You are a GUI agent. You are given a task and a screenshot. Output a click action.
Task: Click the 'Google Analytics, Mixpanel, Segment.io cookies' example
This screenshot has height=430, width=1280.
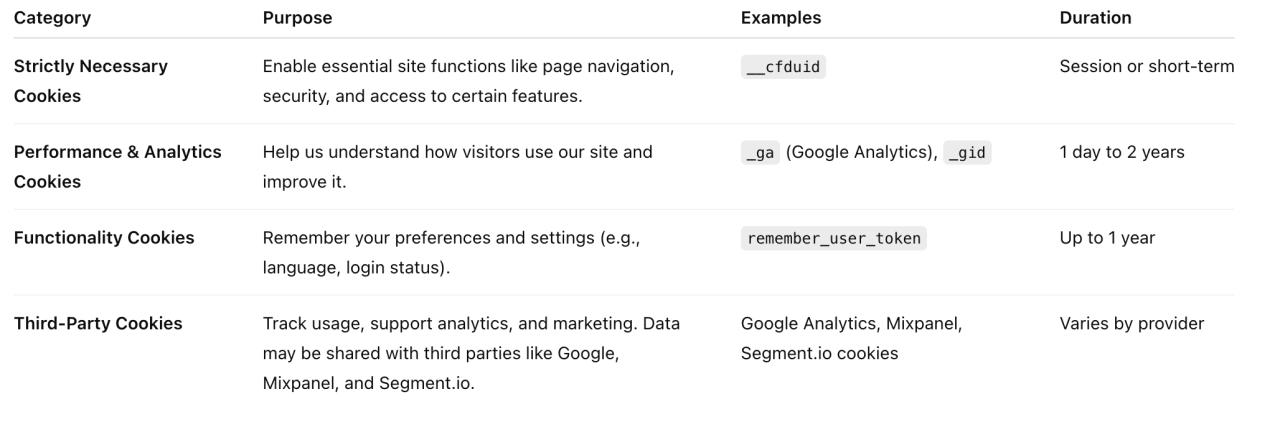pyautogui.click(x=855, y=339)
